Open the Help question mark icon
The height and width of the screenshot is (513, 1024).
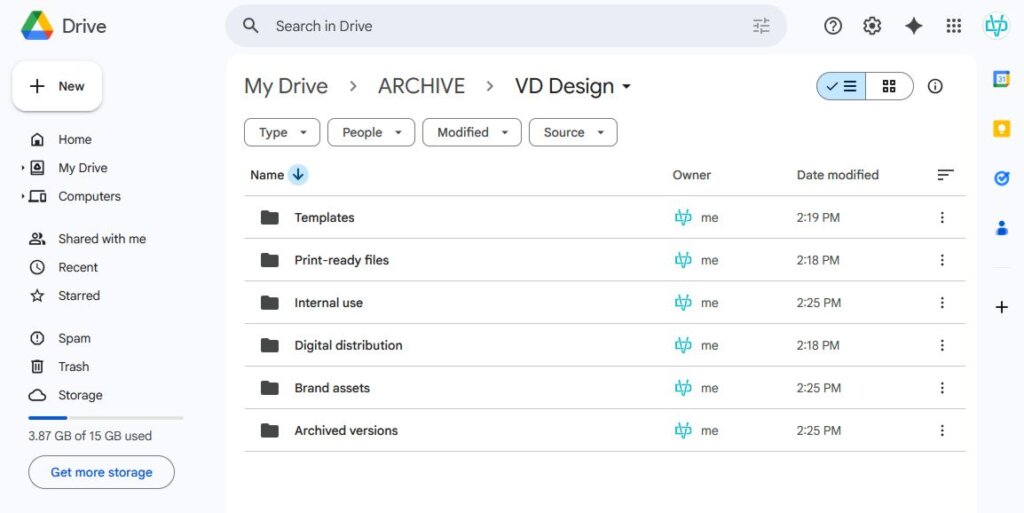click(x=833, y=26)
